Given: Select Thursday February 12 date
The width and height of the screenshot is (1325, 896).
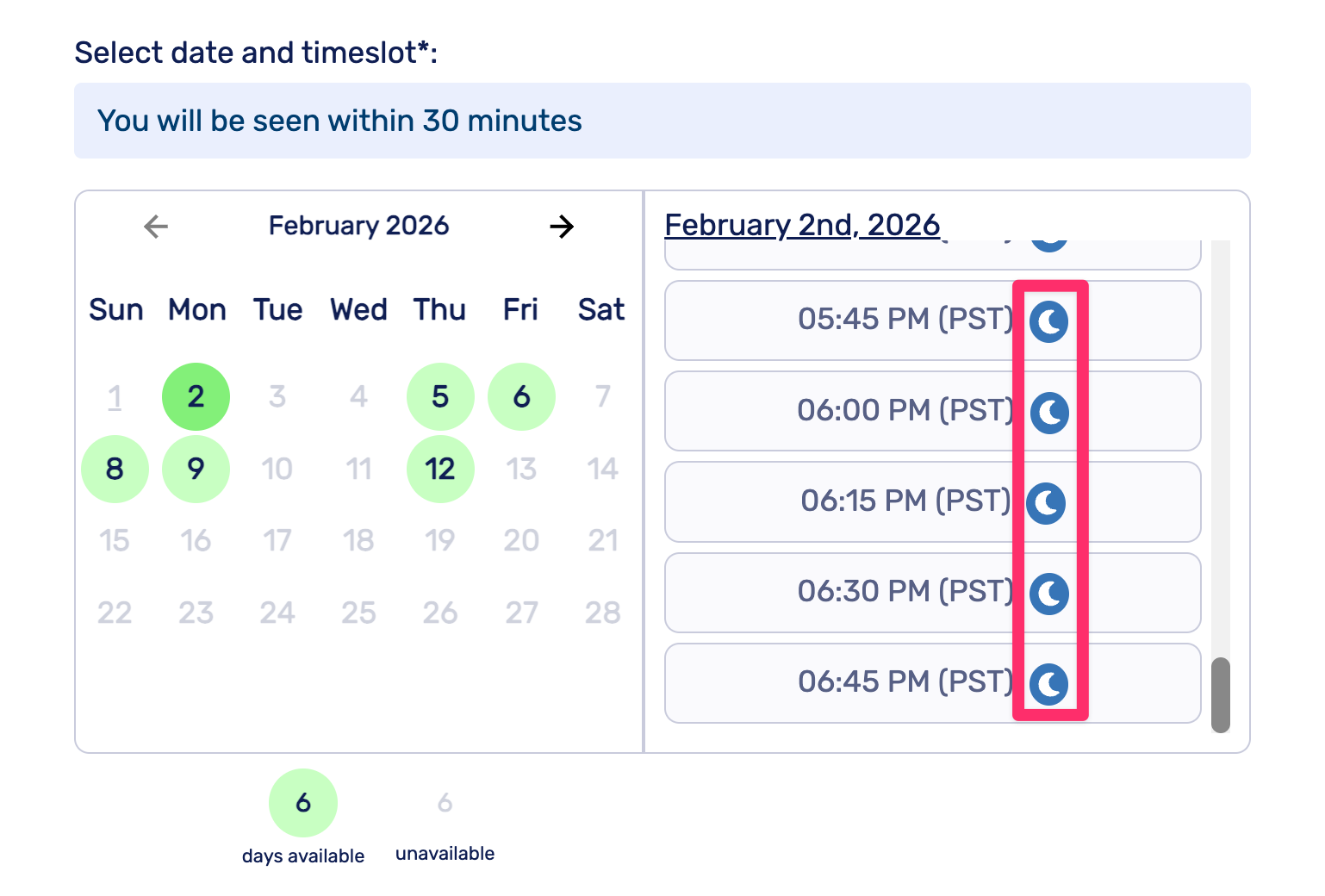Looking at the screenshot, I should [440, 469].
